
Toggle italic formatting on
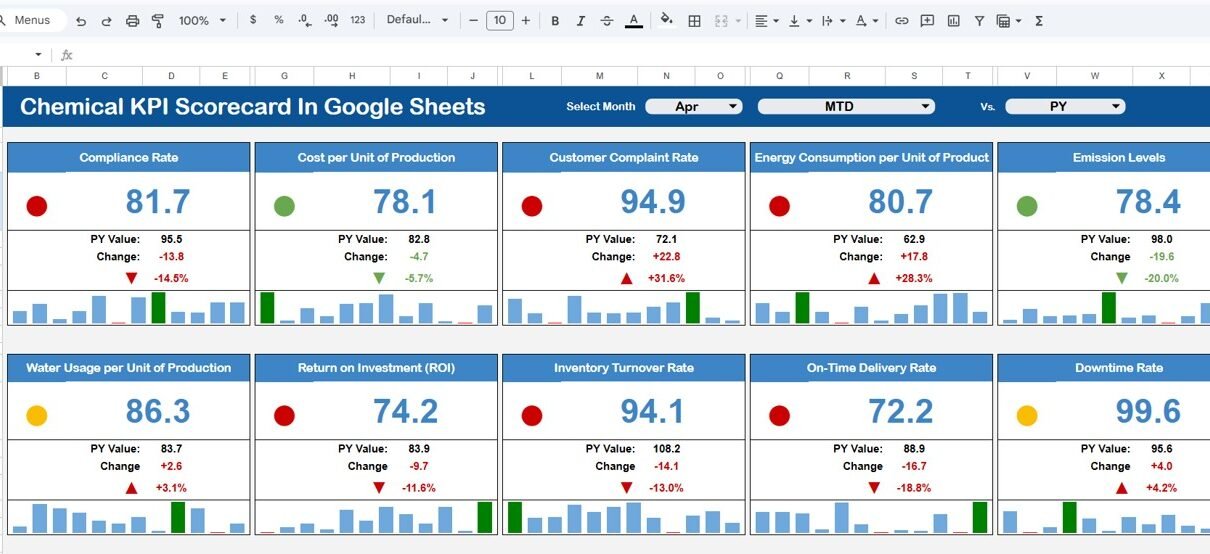pyautogui.click(x=581, y=21)
